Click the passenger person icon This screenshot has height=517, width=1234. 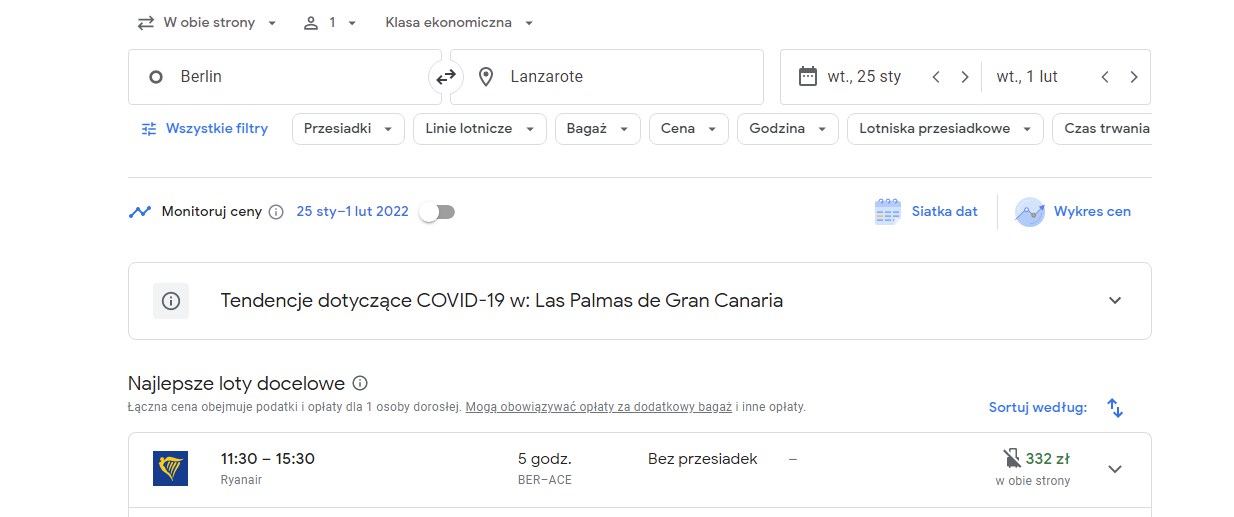(x=311, y=22)
